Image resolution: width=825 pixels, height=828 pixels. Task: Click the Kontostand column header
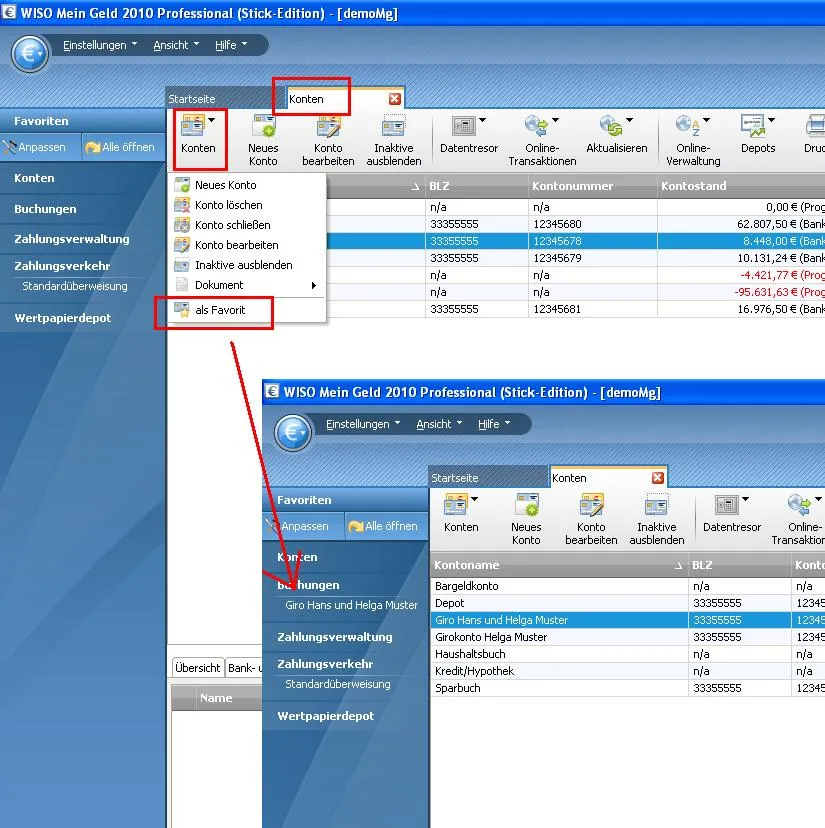click(740, 186)
